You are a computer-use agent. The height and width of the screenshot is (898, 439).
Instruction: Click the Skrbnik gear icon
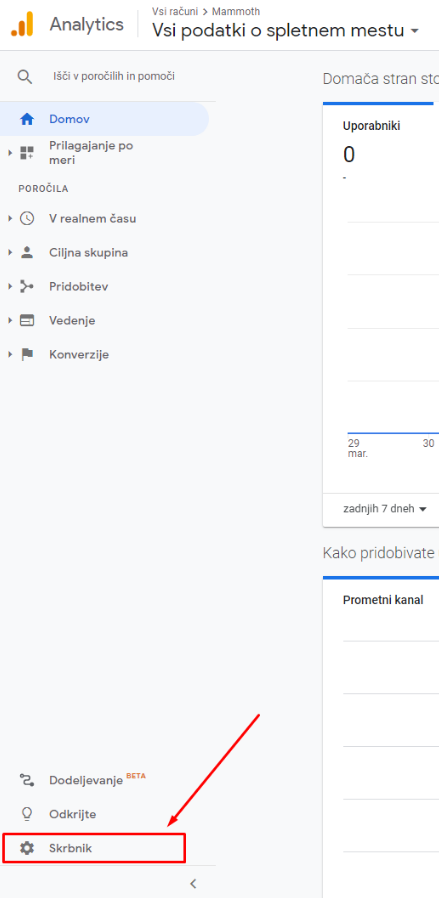[27, 848]
